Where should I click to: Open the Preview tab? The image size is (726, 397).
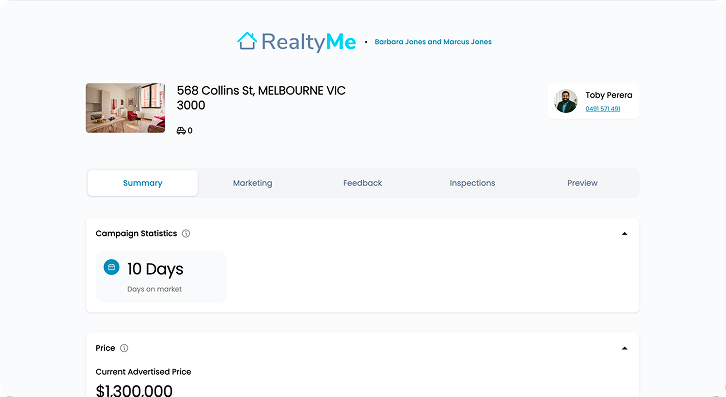[582, 183]
